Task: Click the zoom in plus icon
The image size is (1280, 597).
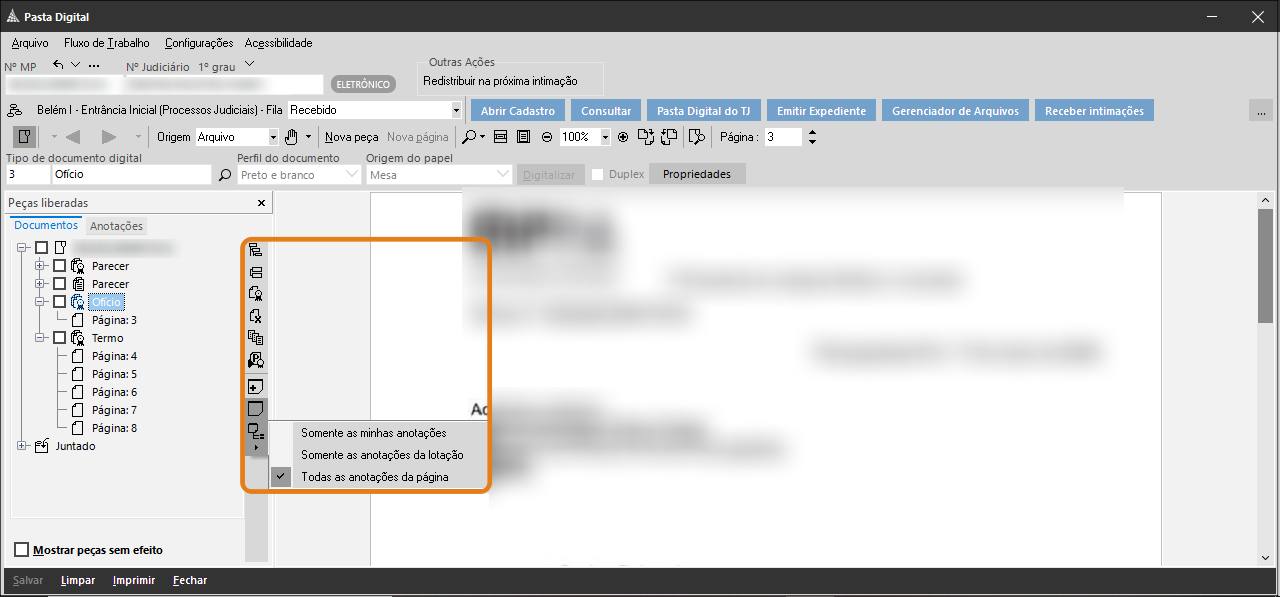Action: coord(623,137)
